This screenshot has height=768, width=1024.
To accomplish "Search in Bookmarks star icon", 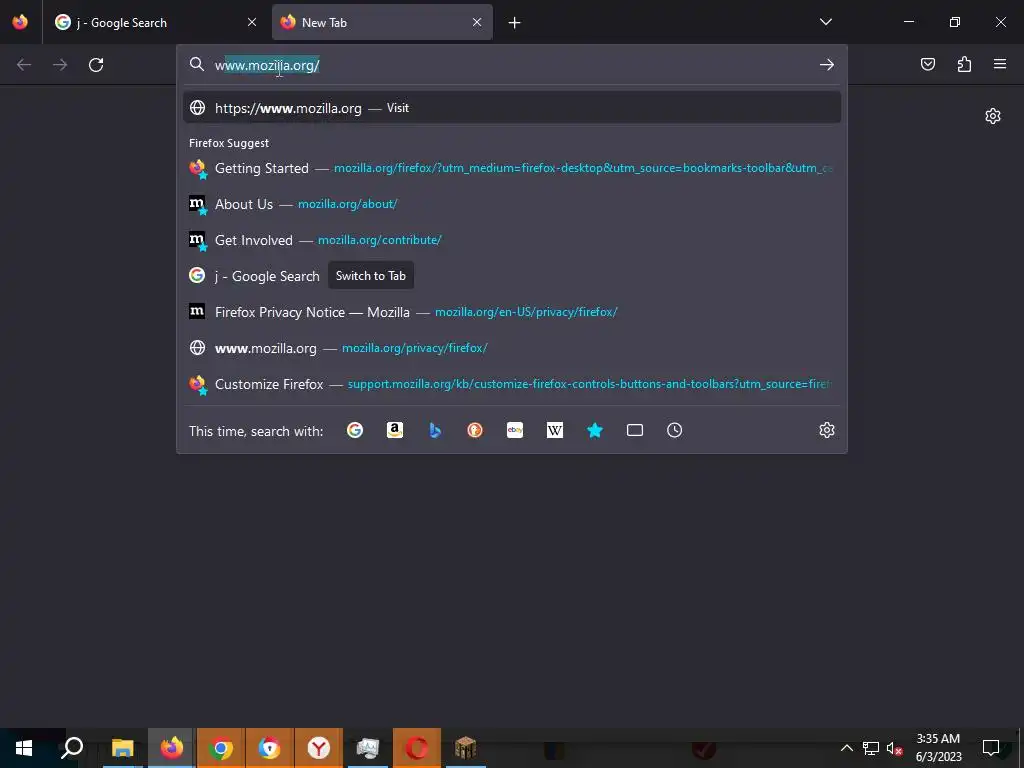I will 595,430.
